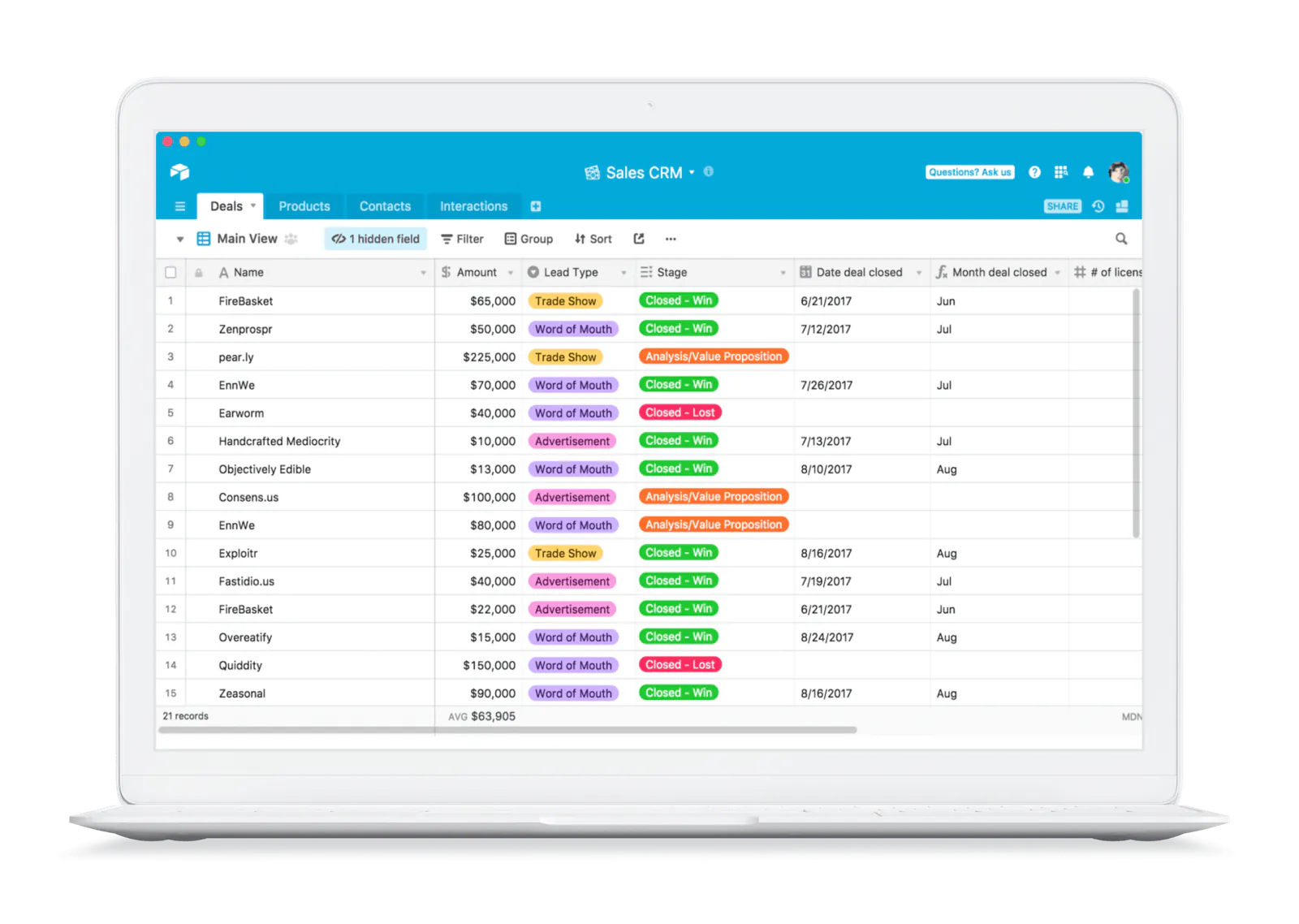Click the search magnifier icon
Image resolution: width=1299 pixels, height=924 pixels.
pyautogui.click(x=1121, y=239)
